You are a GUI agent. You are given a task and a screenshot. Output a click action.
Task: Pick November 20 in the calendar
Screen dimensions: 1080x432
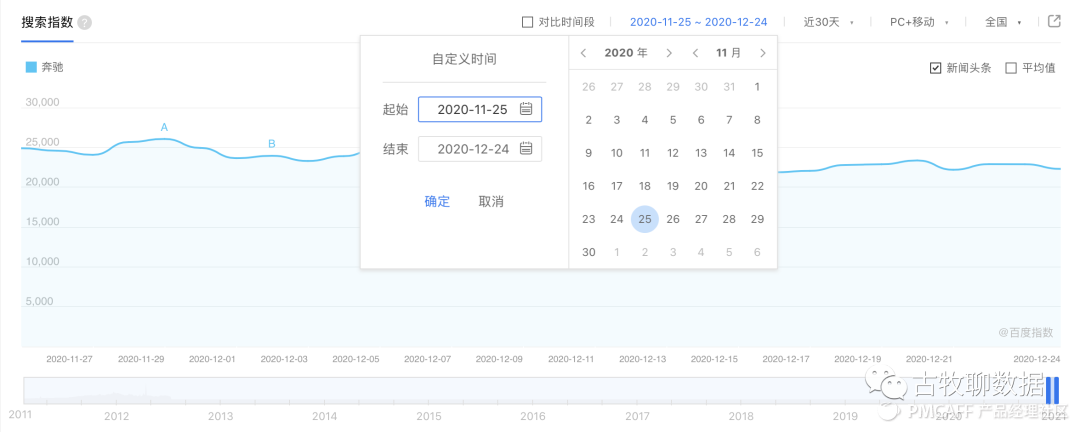pos(700,186)
